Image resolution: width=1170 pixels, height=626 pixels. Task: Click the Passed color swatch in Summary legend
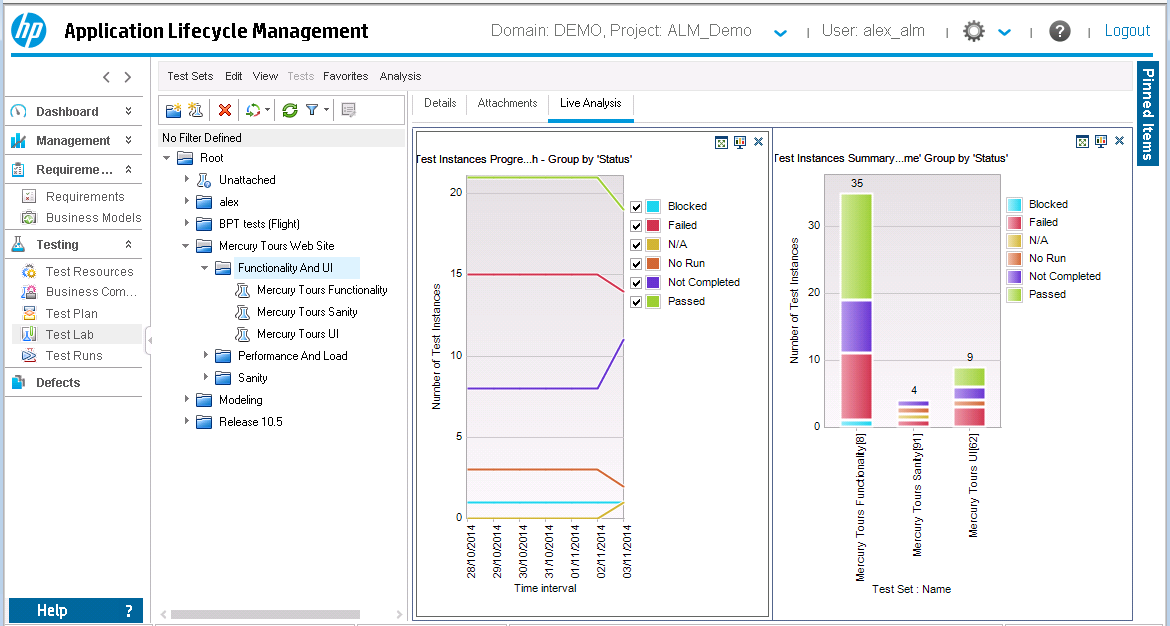coord(1014,294)
